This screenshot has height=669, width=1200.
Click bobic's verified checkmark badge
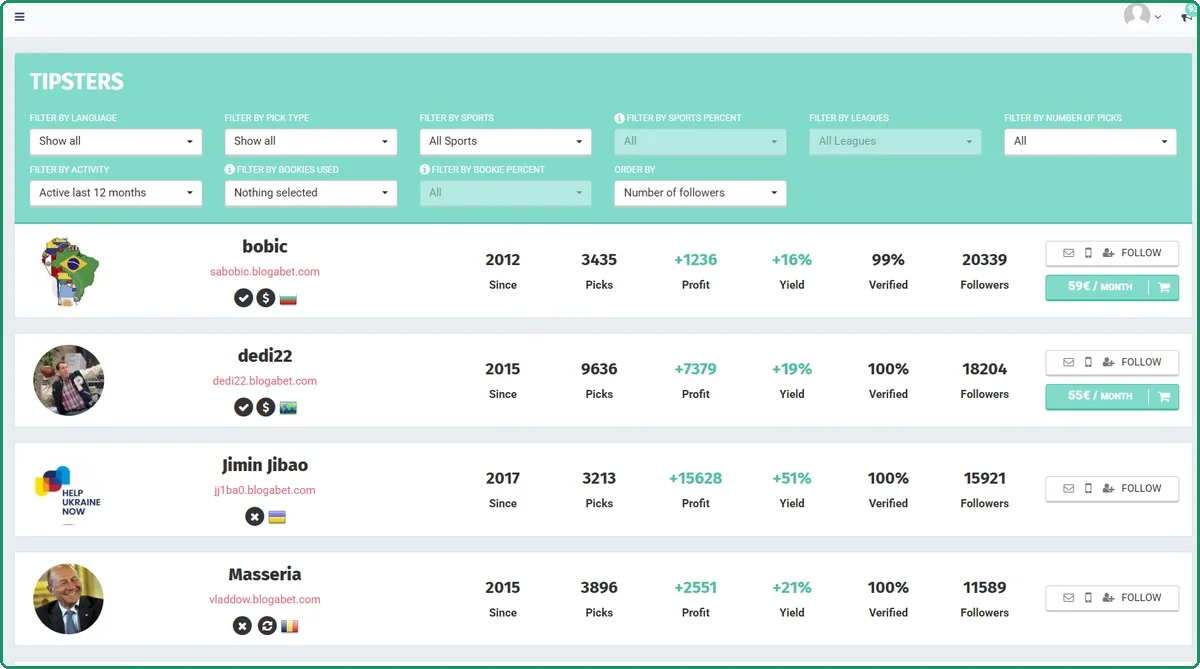coord(243,297)
